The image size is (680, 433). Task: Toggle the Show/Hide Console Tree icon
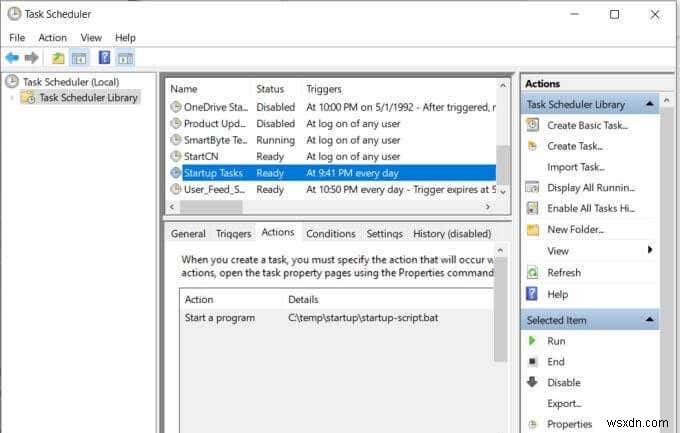point(79,58)
